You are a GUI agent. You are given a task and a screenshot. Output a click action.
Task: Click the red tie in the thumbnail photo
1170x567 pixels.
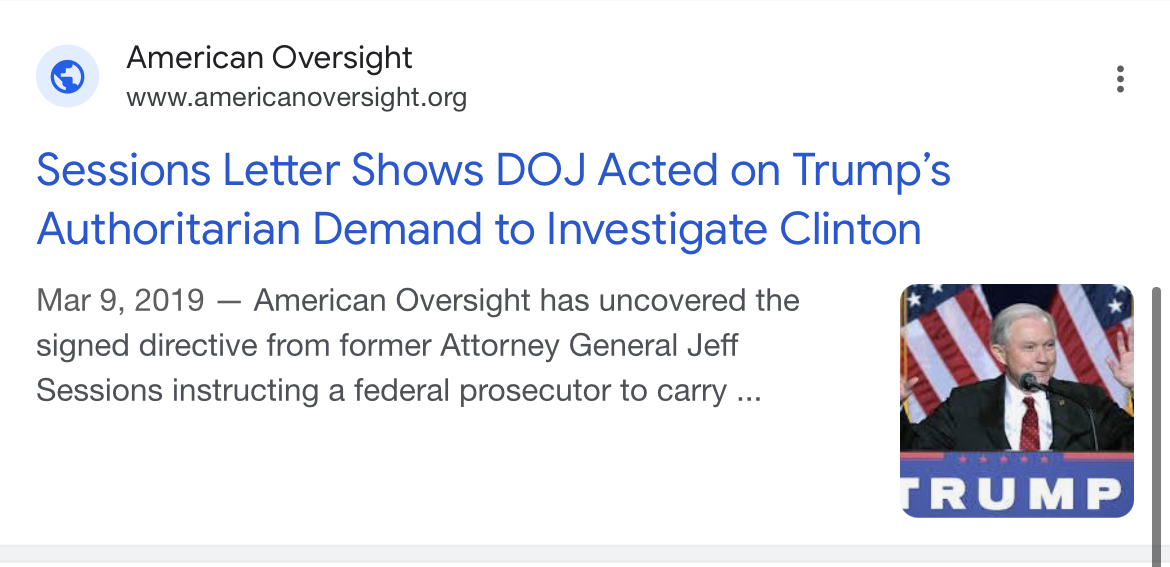coord(1030,423)
